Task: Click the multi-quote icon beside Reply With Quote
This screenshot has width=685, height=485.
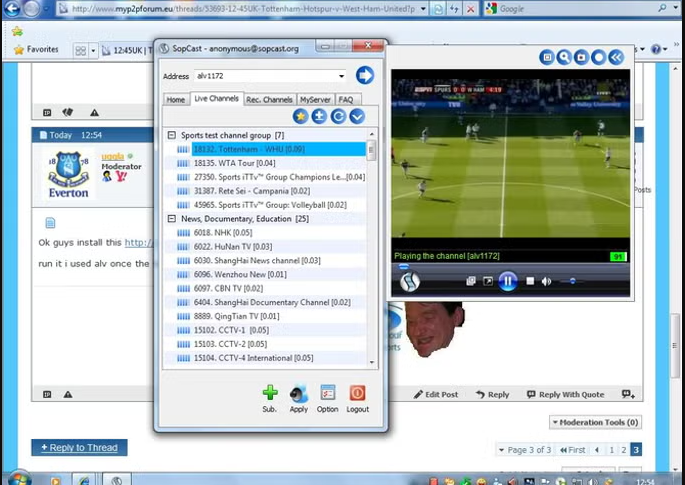Action: (x=628, y=394)
